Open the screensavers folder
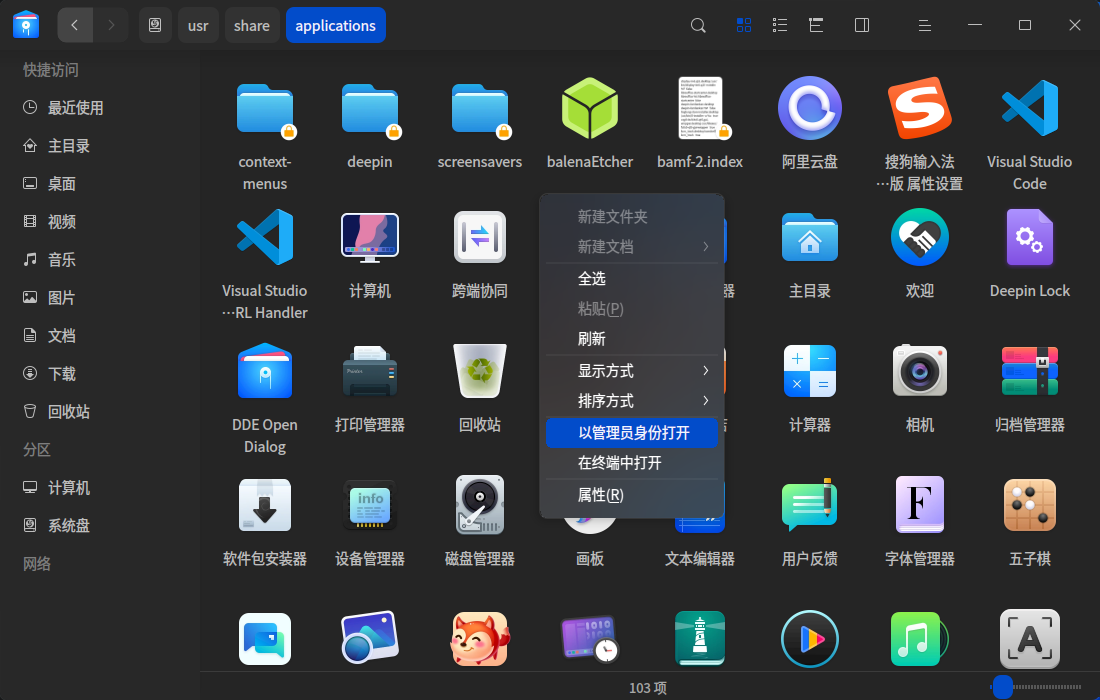This screenshot has width=1100, height=700. [480, 110]
